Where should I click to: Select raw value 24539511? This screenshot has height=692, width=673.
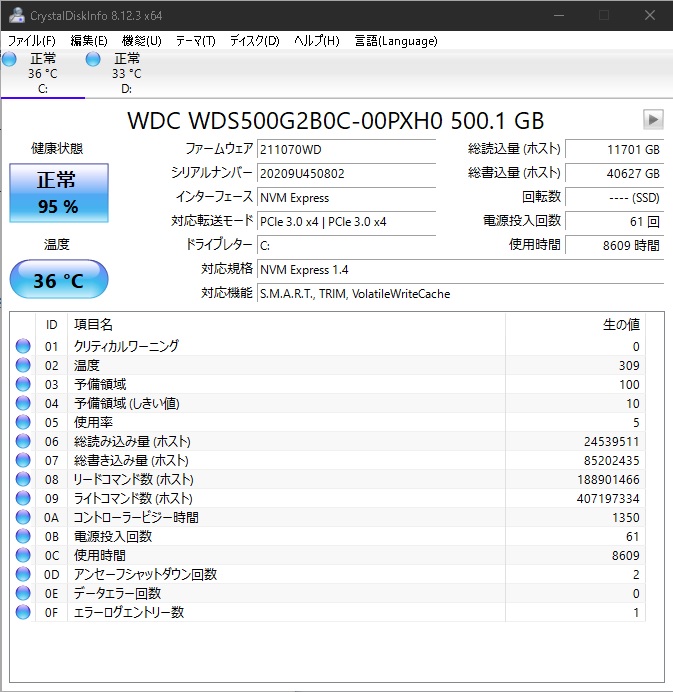click(611, 441)
